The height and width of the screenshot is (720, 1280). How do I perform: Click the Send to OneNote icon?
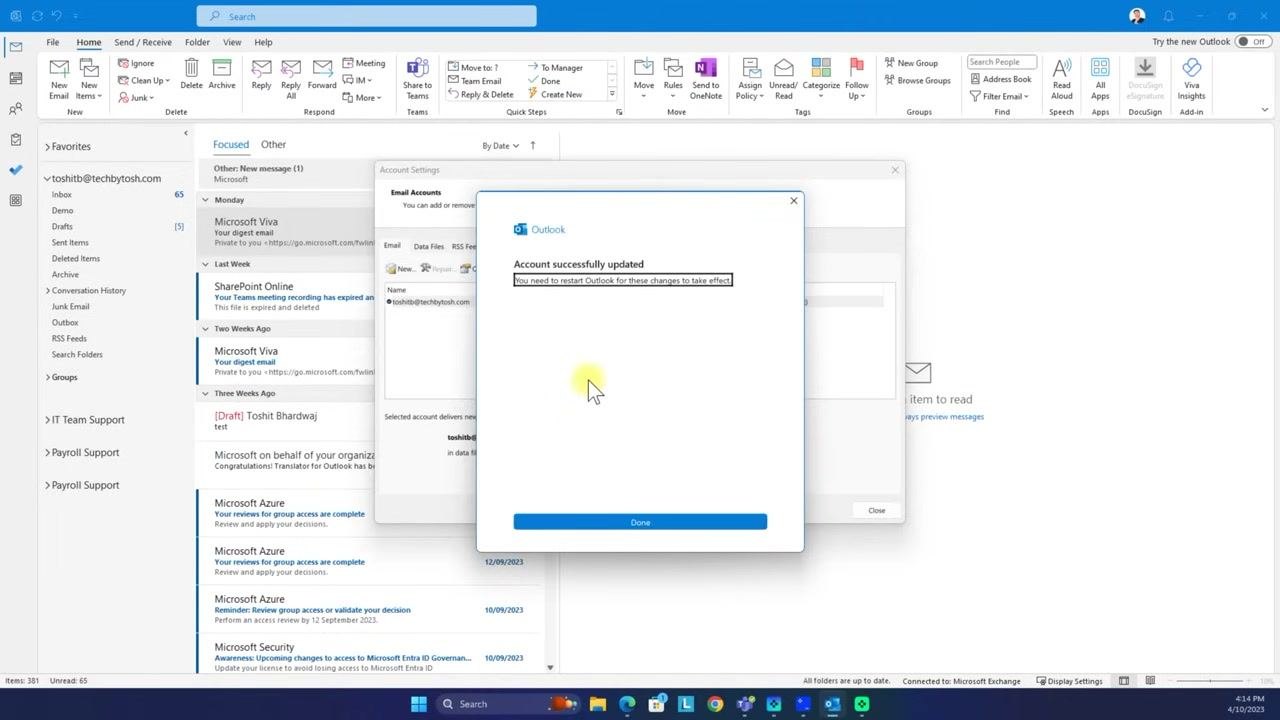[x=705, y=79]
